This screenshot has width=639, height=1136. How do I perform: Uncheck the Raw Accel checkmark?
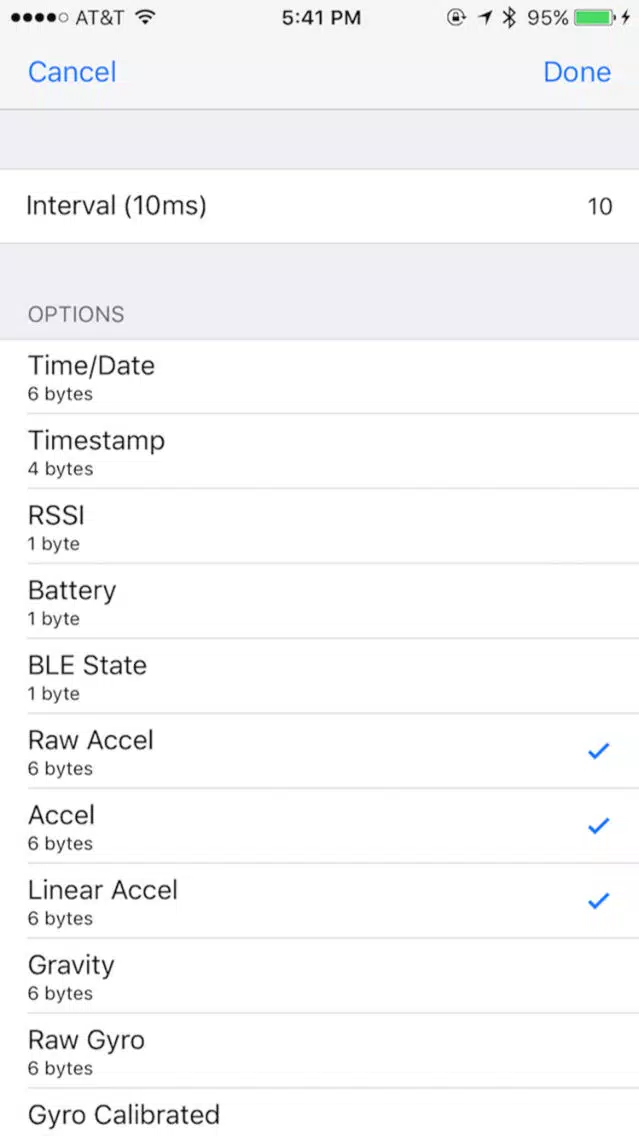[598, 751]
